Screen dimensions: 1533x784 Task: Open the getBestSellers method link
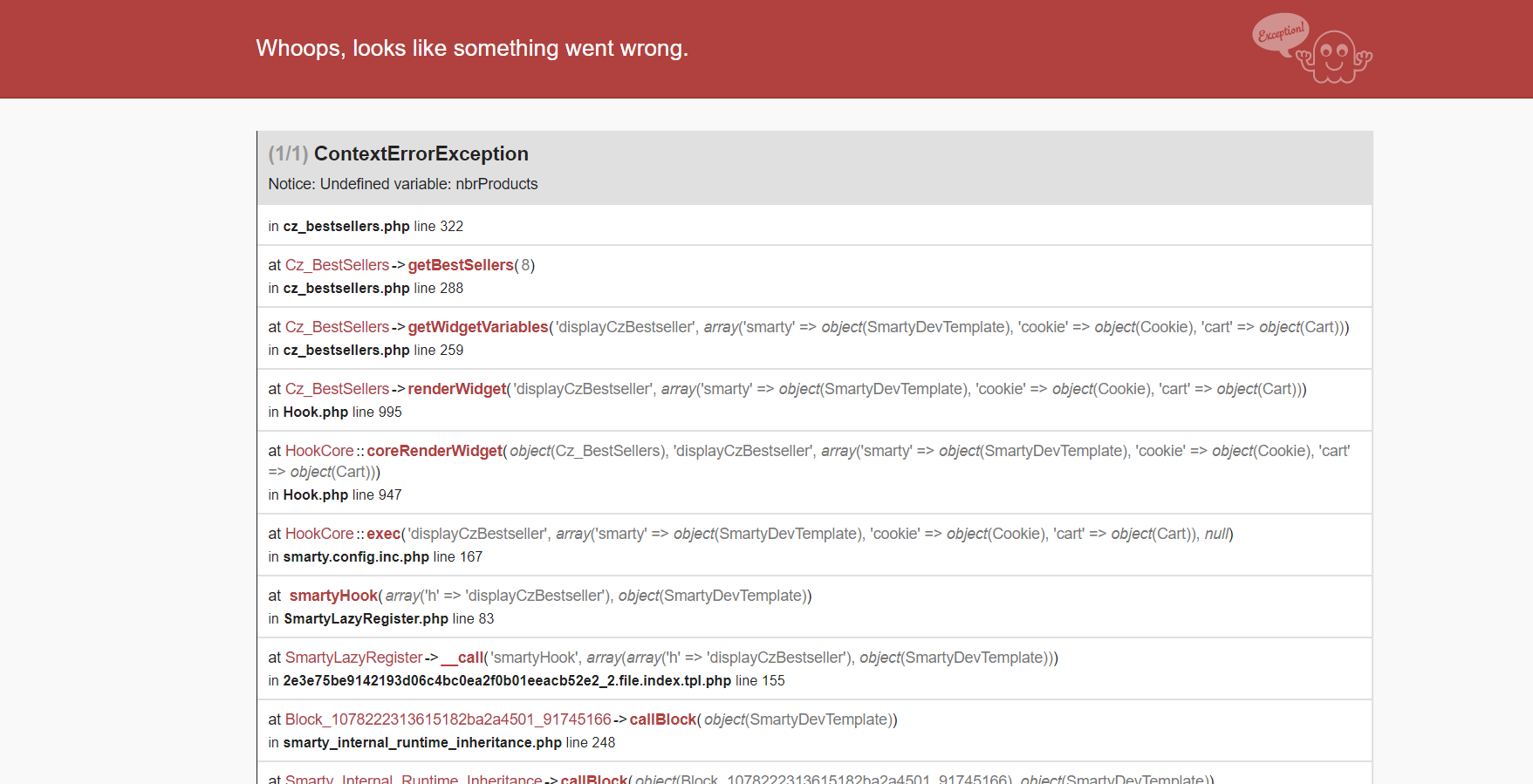point(461,265)
